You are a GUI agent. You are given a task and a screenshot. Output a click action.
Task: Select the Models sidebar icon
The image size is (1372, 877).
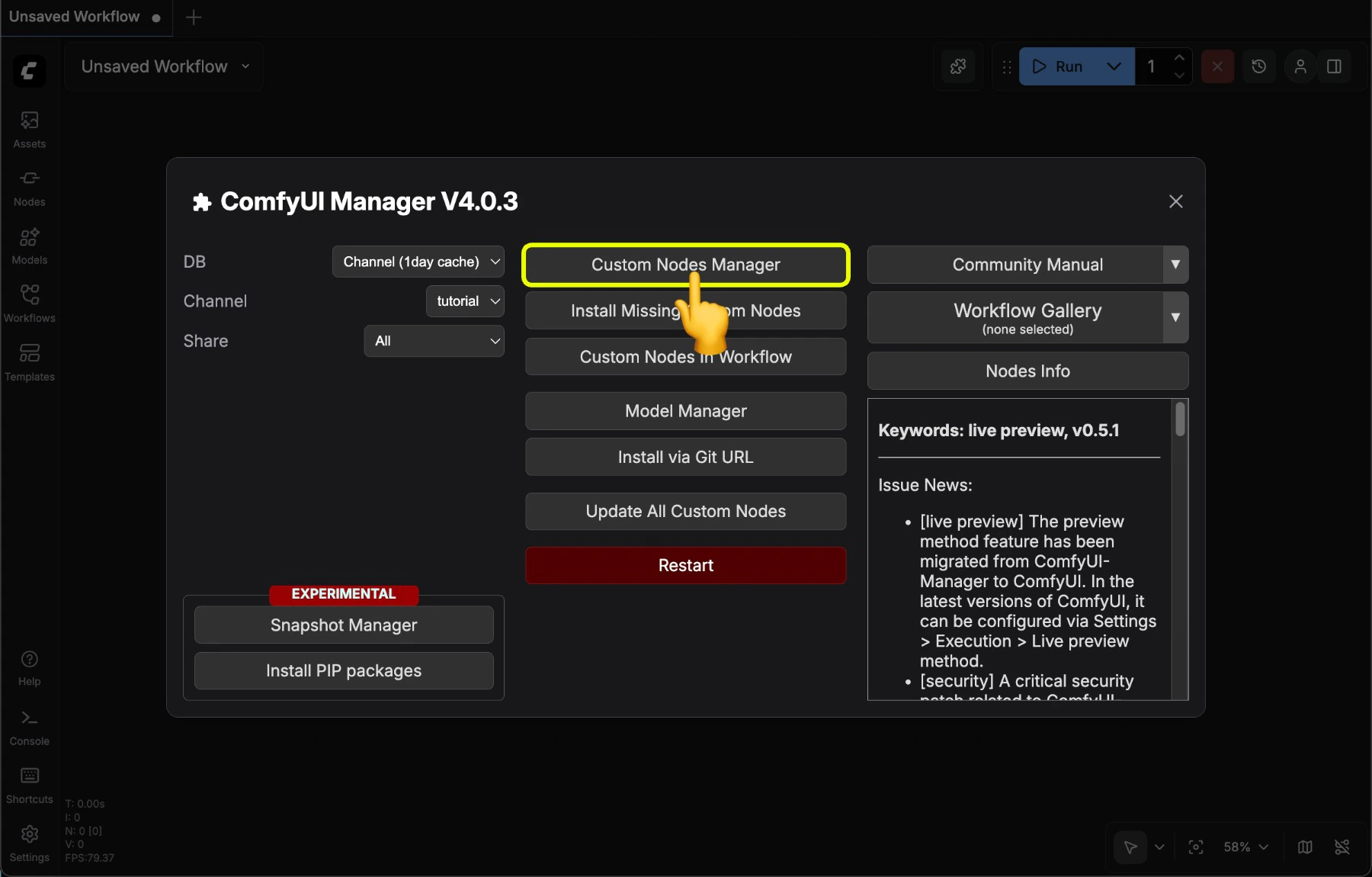[29, 246]
